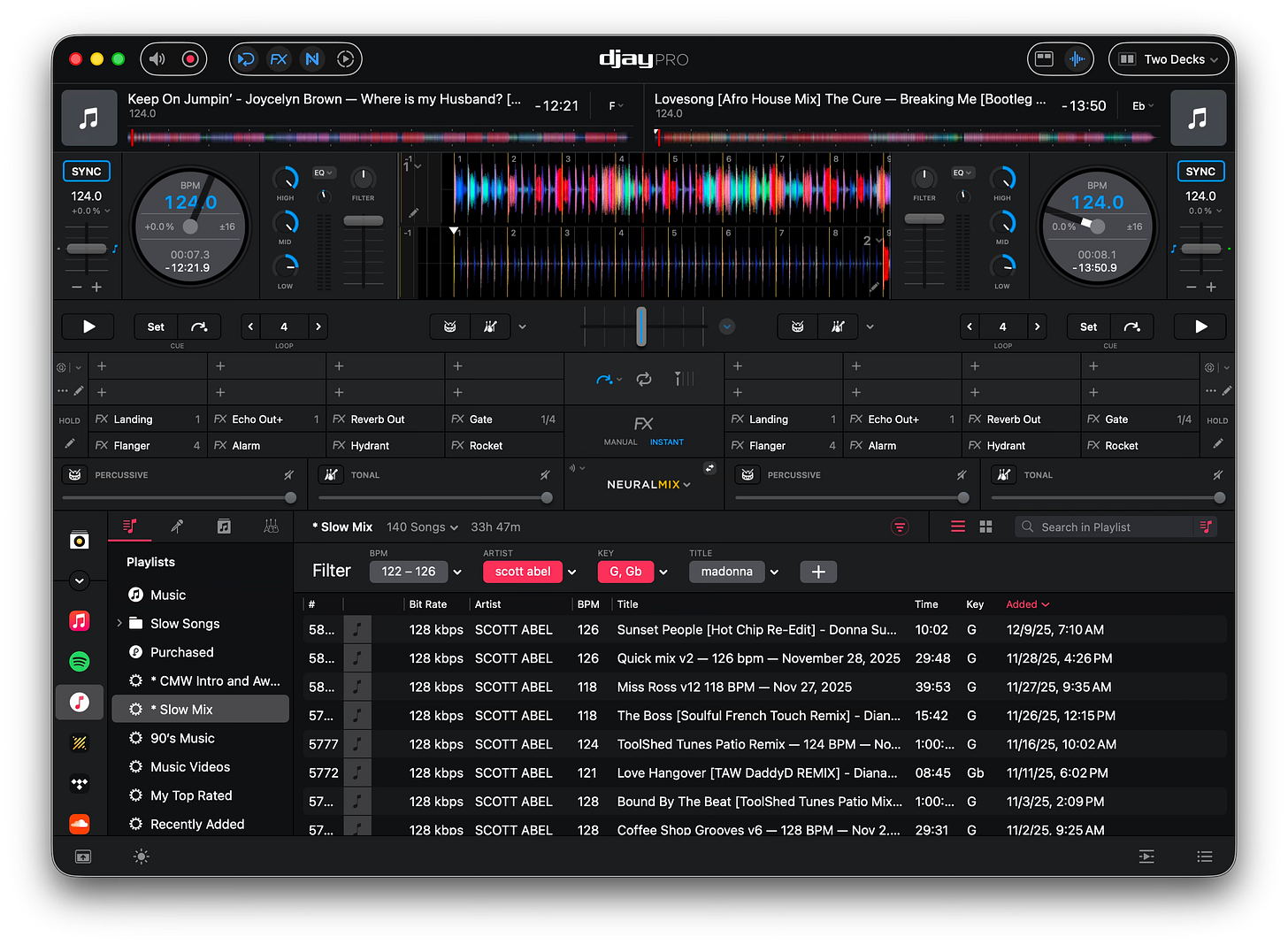Image resolution: width=1288 pixels, height=945 pixels.
Task: Select the TIDAL source in the sidebar
Action: 80,784
